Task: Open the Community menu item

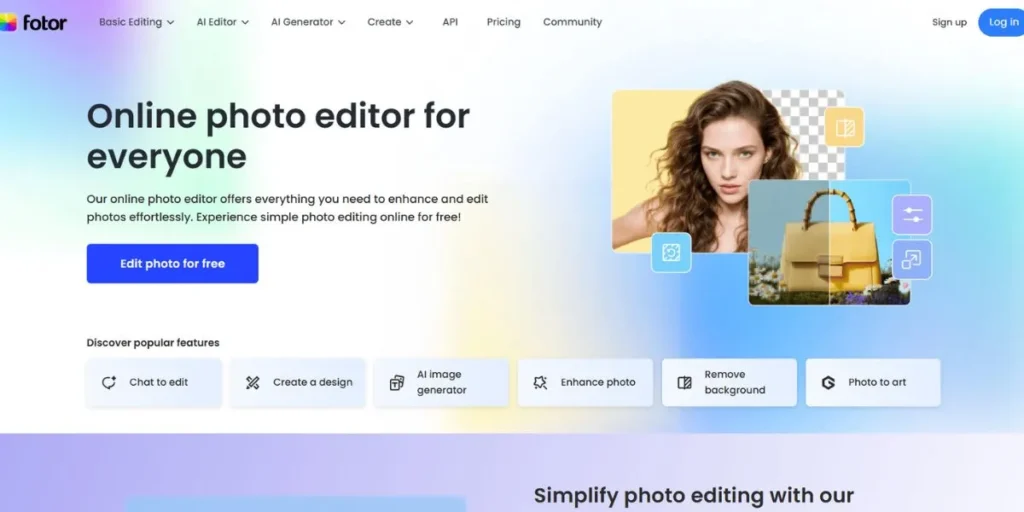Action: pos(572,22)
